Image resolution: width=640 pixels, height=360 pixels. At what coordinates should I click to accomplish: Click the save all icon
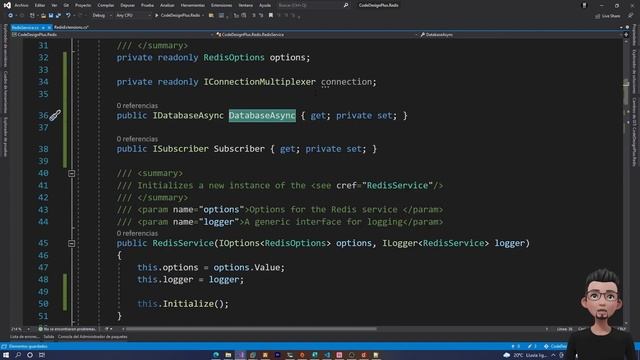(58, 16)
